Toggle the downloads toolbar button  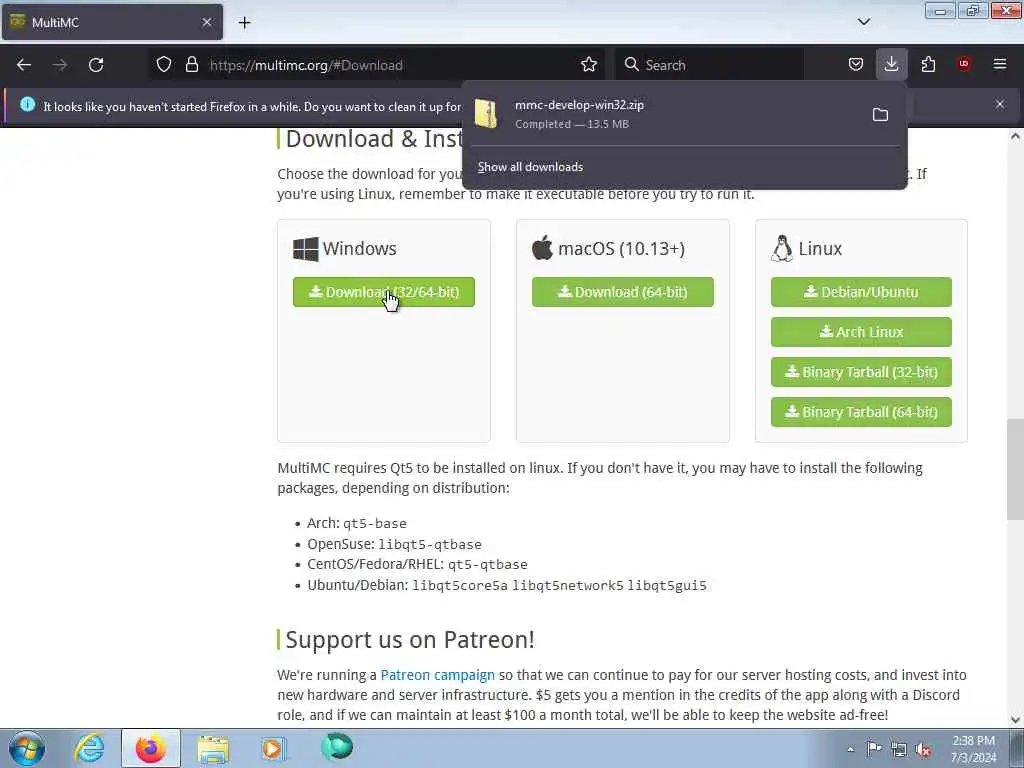(x=891, y=65)
